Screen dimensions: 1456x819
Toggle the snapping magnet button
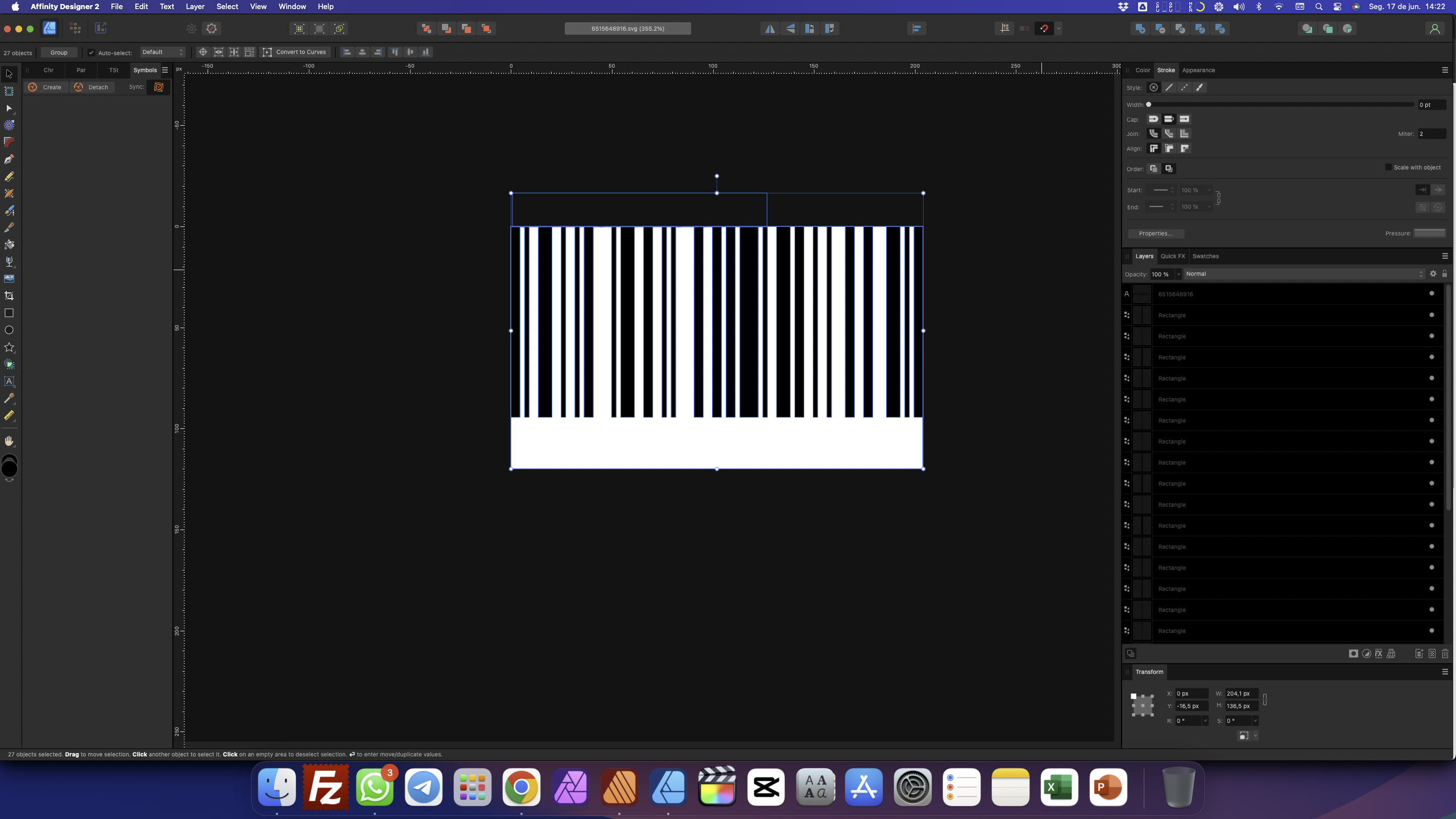tap(1044, 28)
